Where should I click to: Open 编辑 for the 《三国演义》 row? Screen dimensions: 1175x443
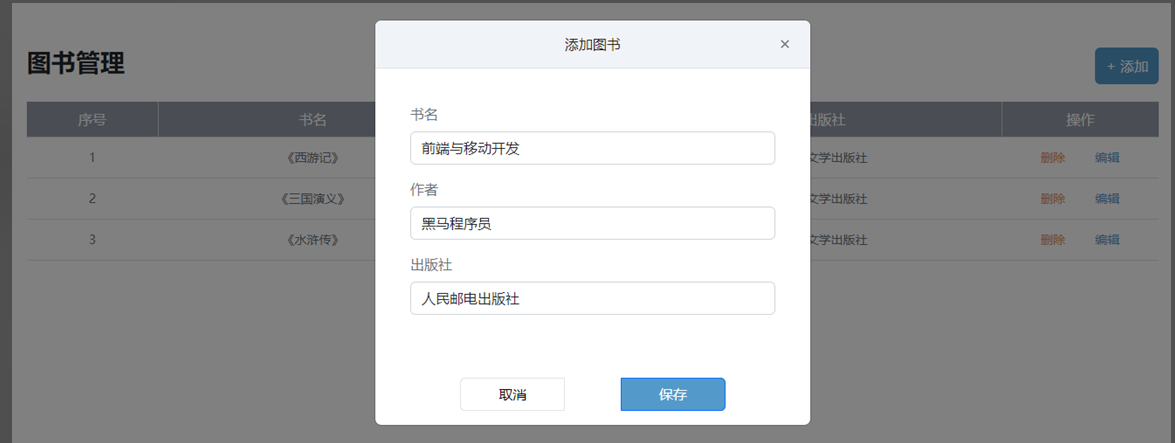[1107, 198]
